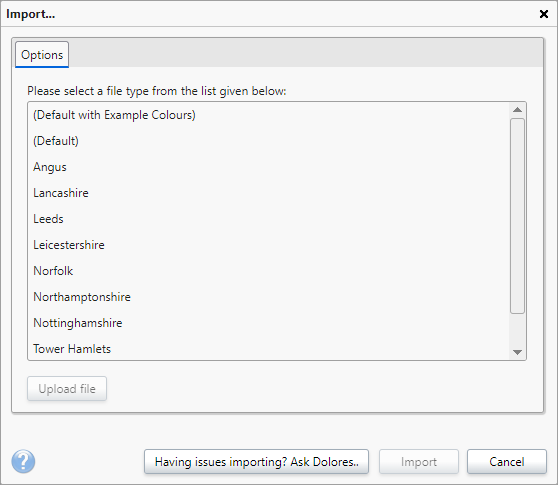
Task: Click the scrollbar down arrow
Action: click(x=517, y=352)
